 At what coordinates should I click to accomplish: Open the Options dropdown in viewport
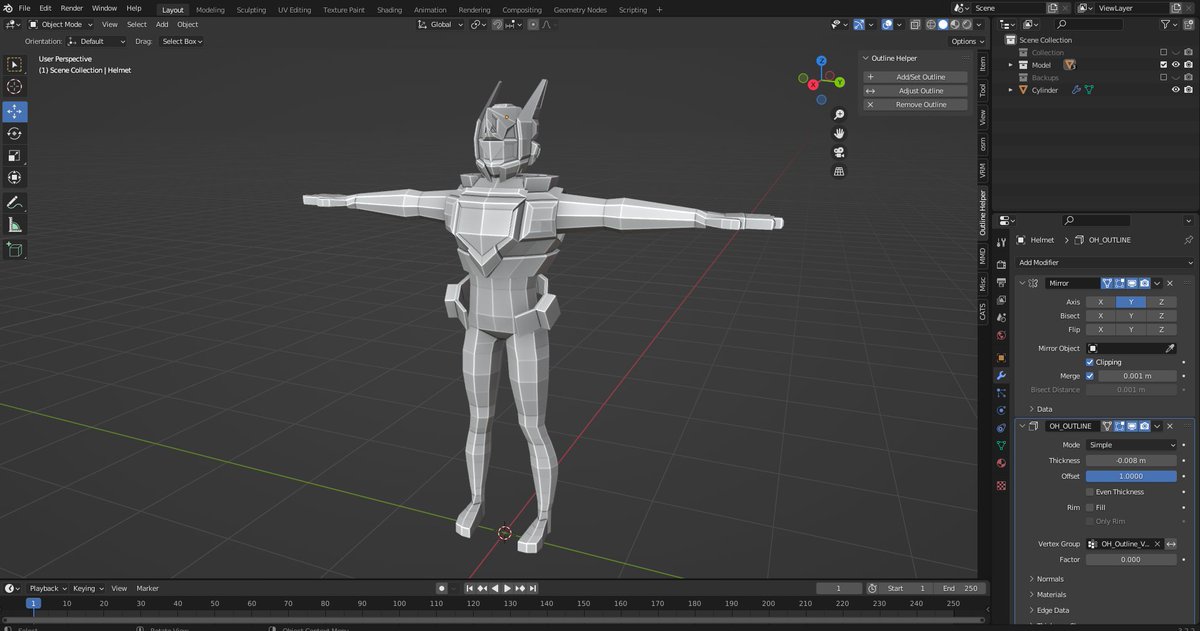click(967, 41)
